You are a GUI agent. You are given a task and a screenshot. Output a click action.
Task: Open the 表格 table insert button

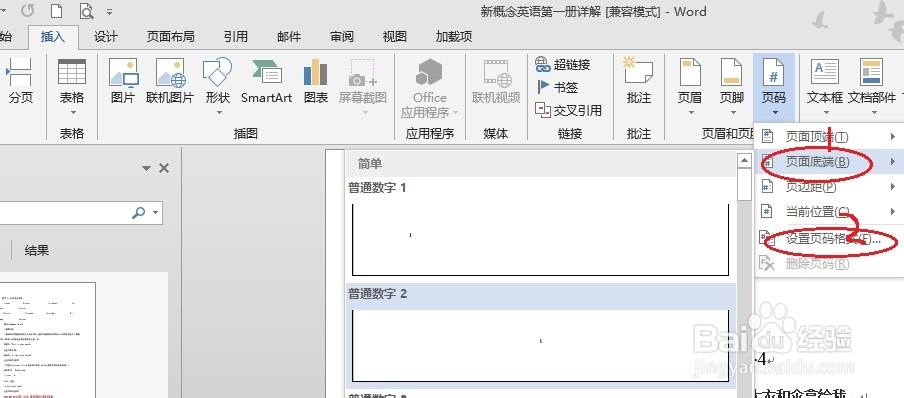(72, 87)
